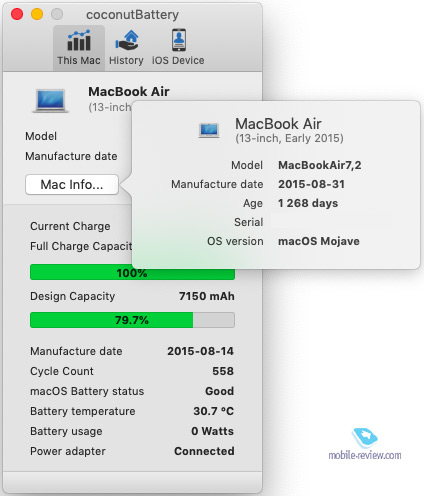Open the This Mac chart icon
The height and width of the screenshot is (496, 424).
tap(79, 40)
